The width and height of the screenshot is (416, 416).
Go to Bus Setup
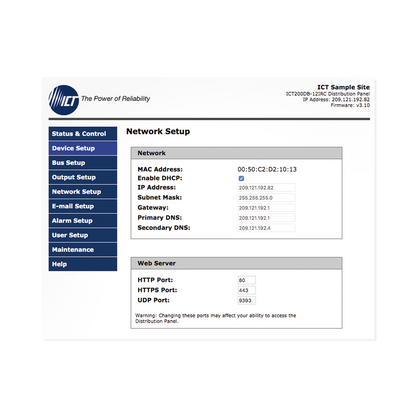point(83,163)
